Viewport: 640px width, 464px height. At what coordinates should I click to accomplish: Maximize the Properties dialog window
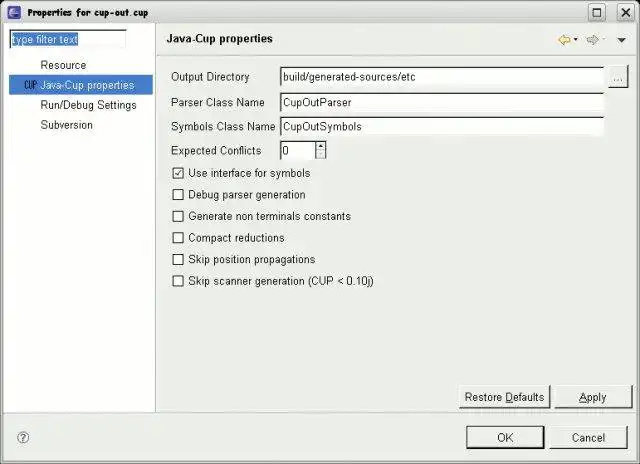[597, 13]
